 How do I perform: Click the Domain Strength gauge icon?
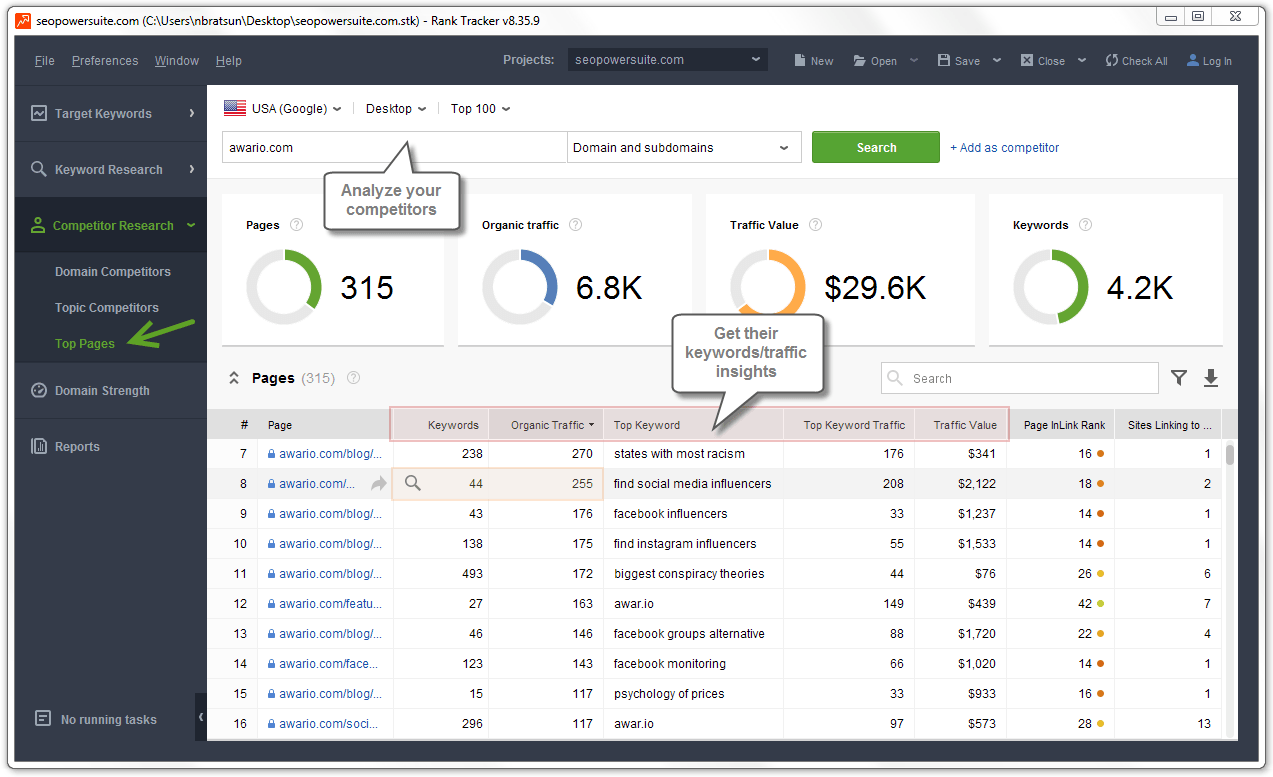click(39, 390)
